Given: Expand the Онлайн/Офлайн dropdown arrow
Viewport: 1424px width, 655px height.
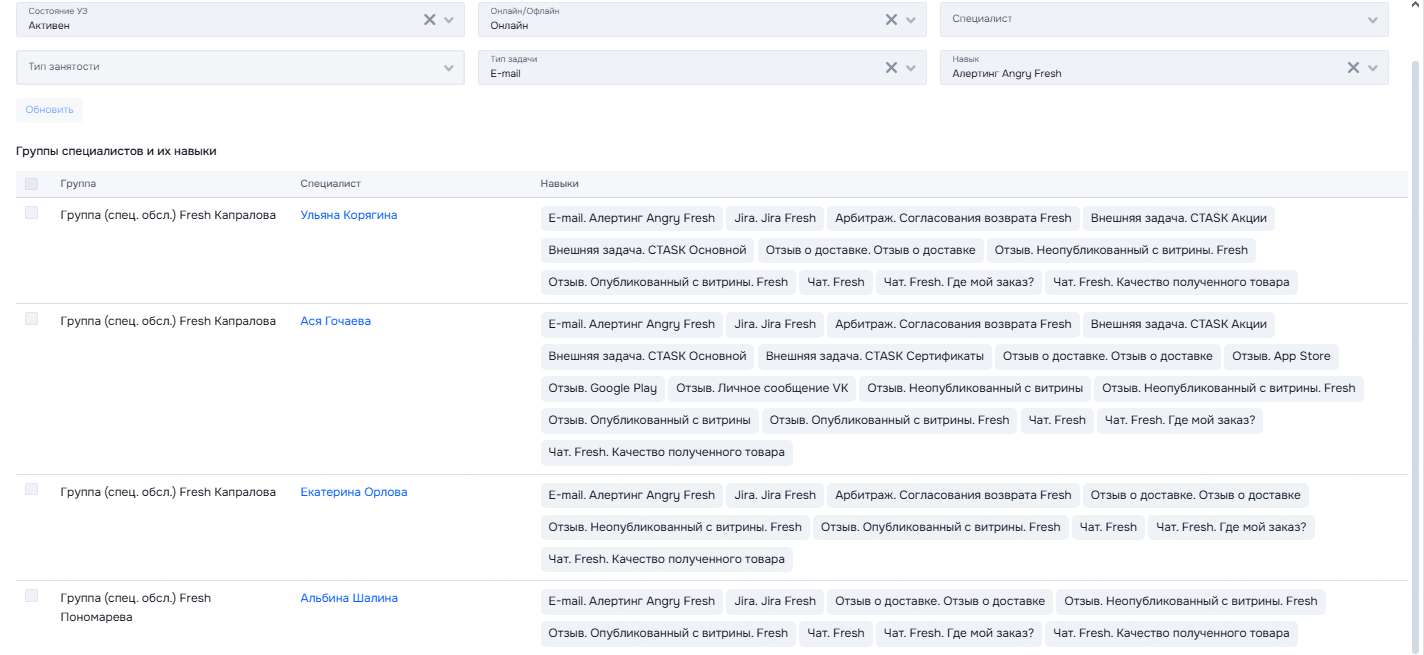Looking at the screenshot, I should click(911, 19).
